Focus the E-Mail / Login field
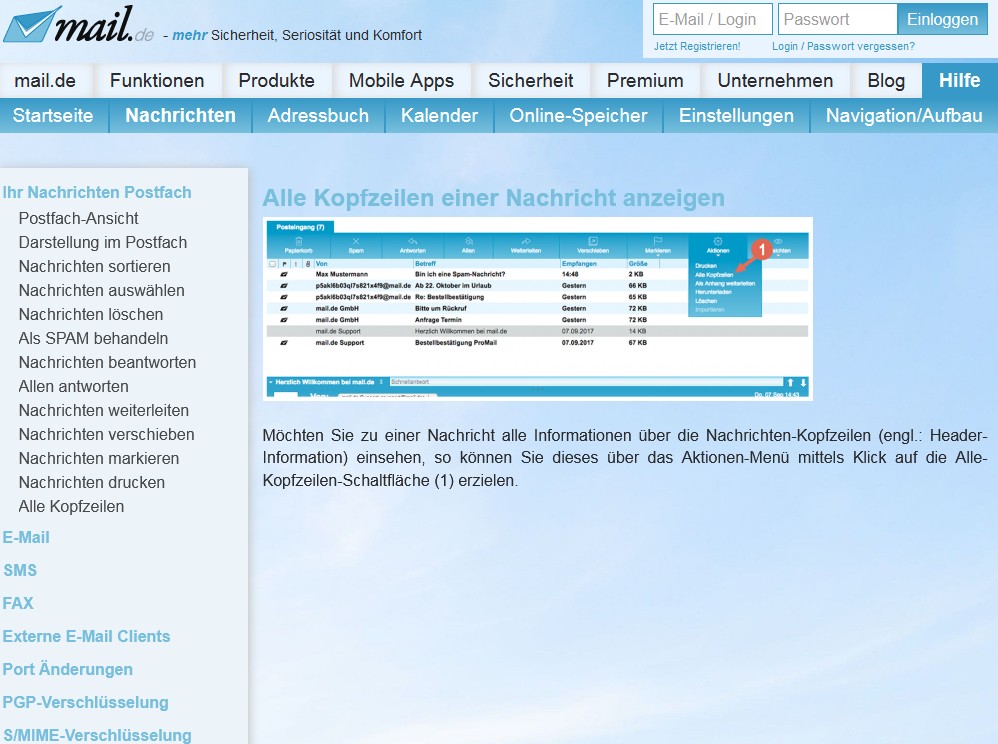Screen dimensions: 998x744 [712, 19]
